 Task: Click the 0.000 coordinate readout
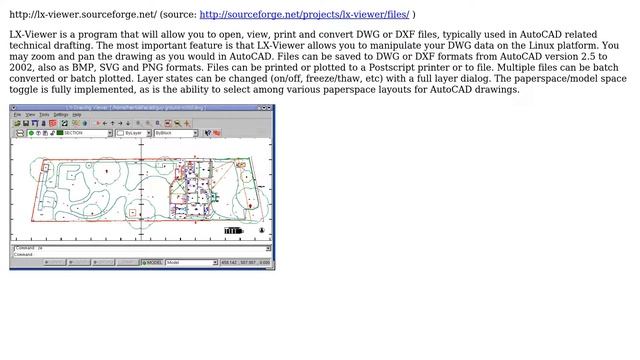[x=264, y=262]
